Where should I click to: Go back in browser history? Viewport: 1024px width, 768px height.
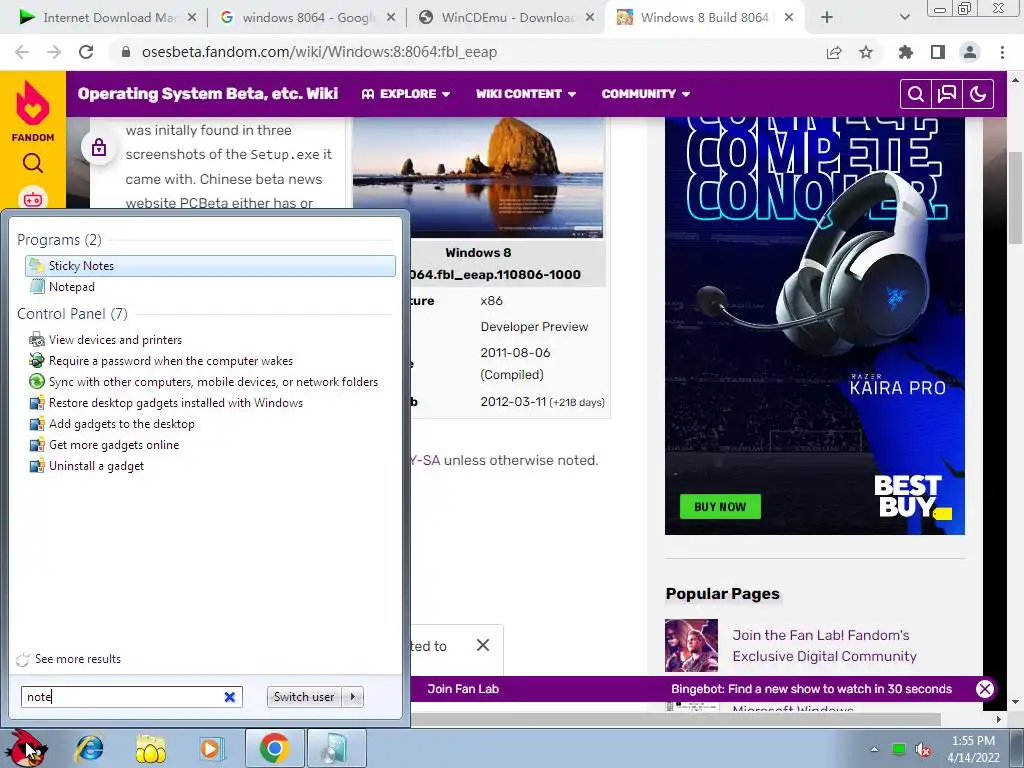[x=22, y=52]
